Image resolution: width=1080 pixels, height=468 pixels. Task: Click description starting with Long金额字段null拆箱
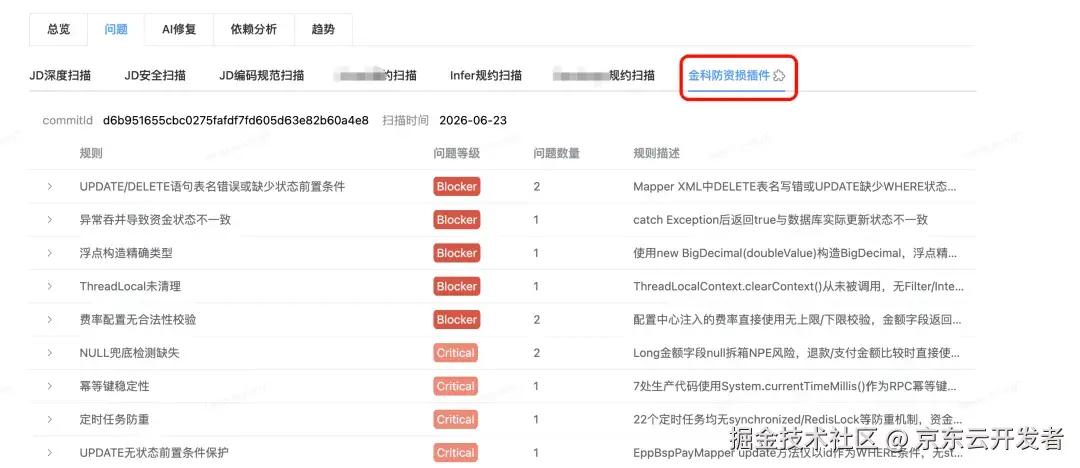tap(797, 353)
